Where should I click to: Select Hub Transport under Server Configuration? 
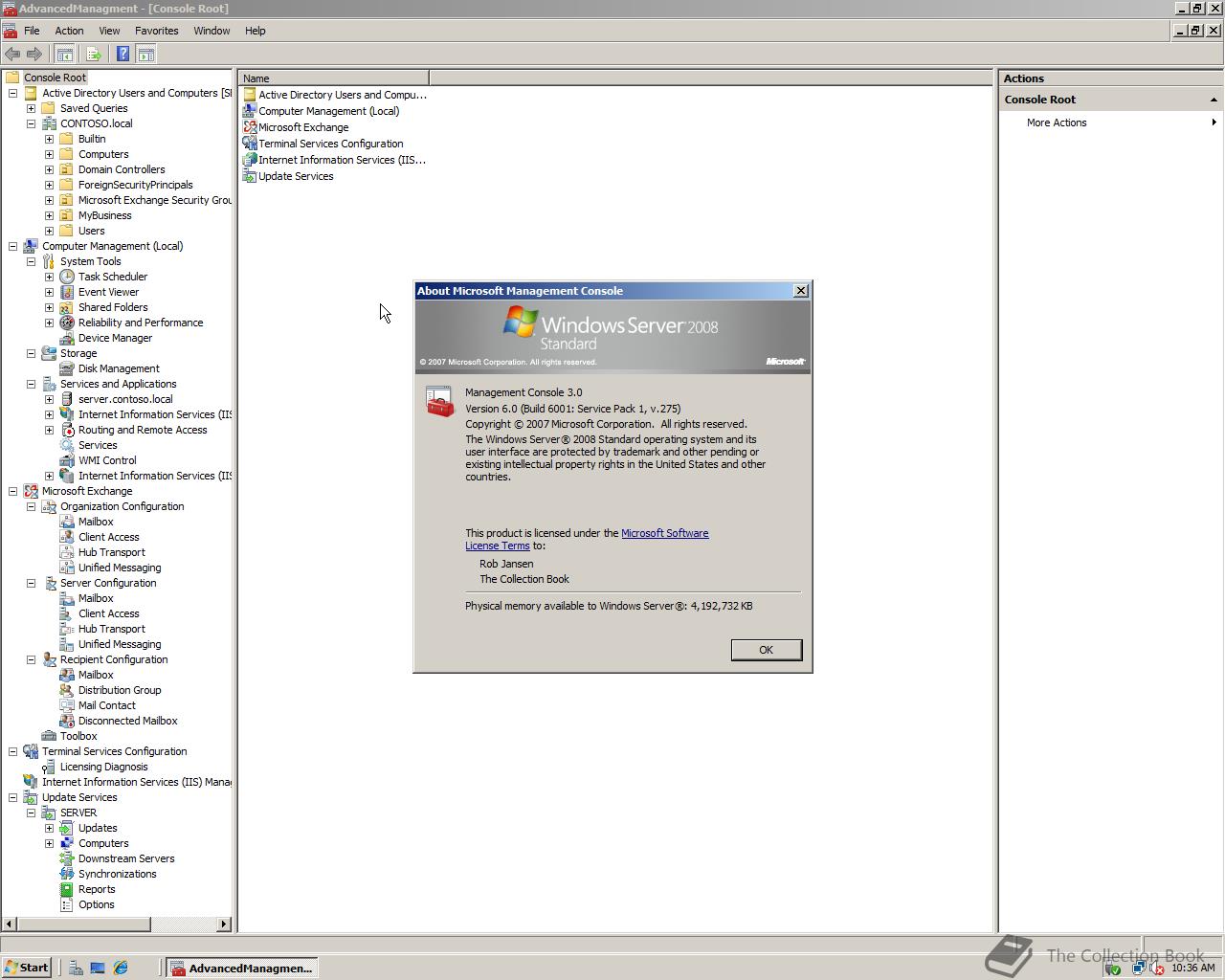[112, 629]
